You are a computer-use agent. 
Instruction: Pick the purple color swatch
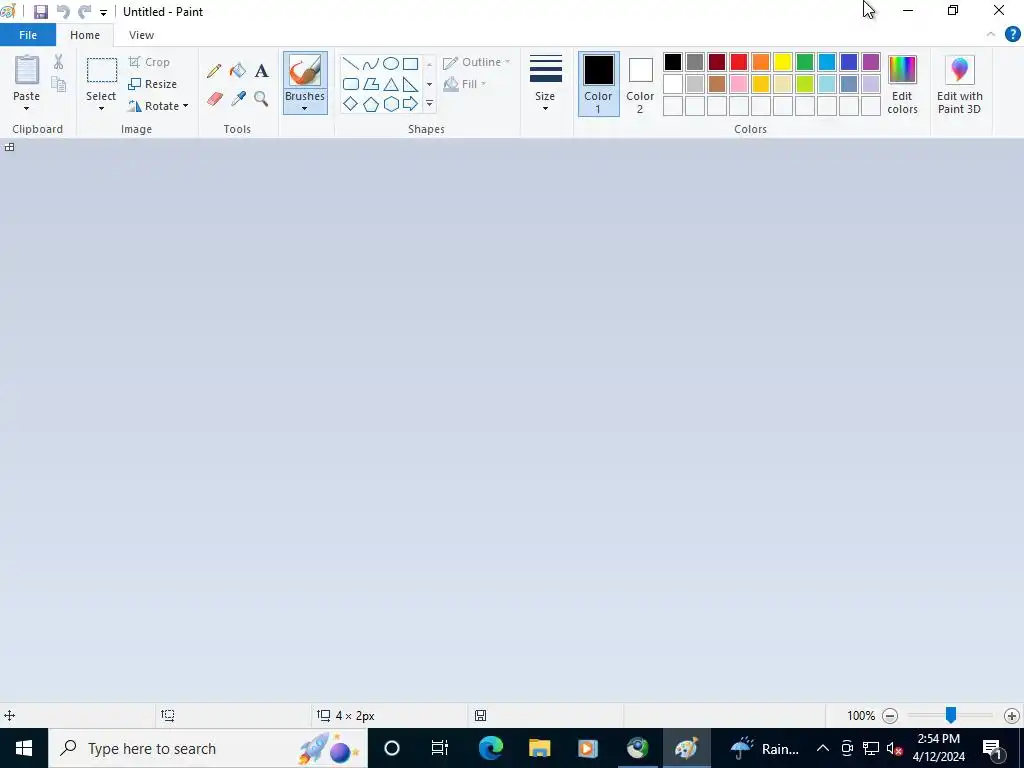871,62
